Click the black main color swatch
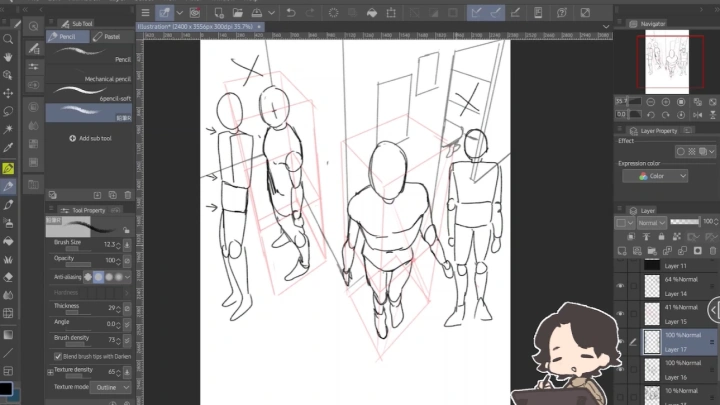This screenshot has height=405, width=720. [x=6, y=388]
